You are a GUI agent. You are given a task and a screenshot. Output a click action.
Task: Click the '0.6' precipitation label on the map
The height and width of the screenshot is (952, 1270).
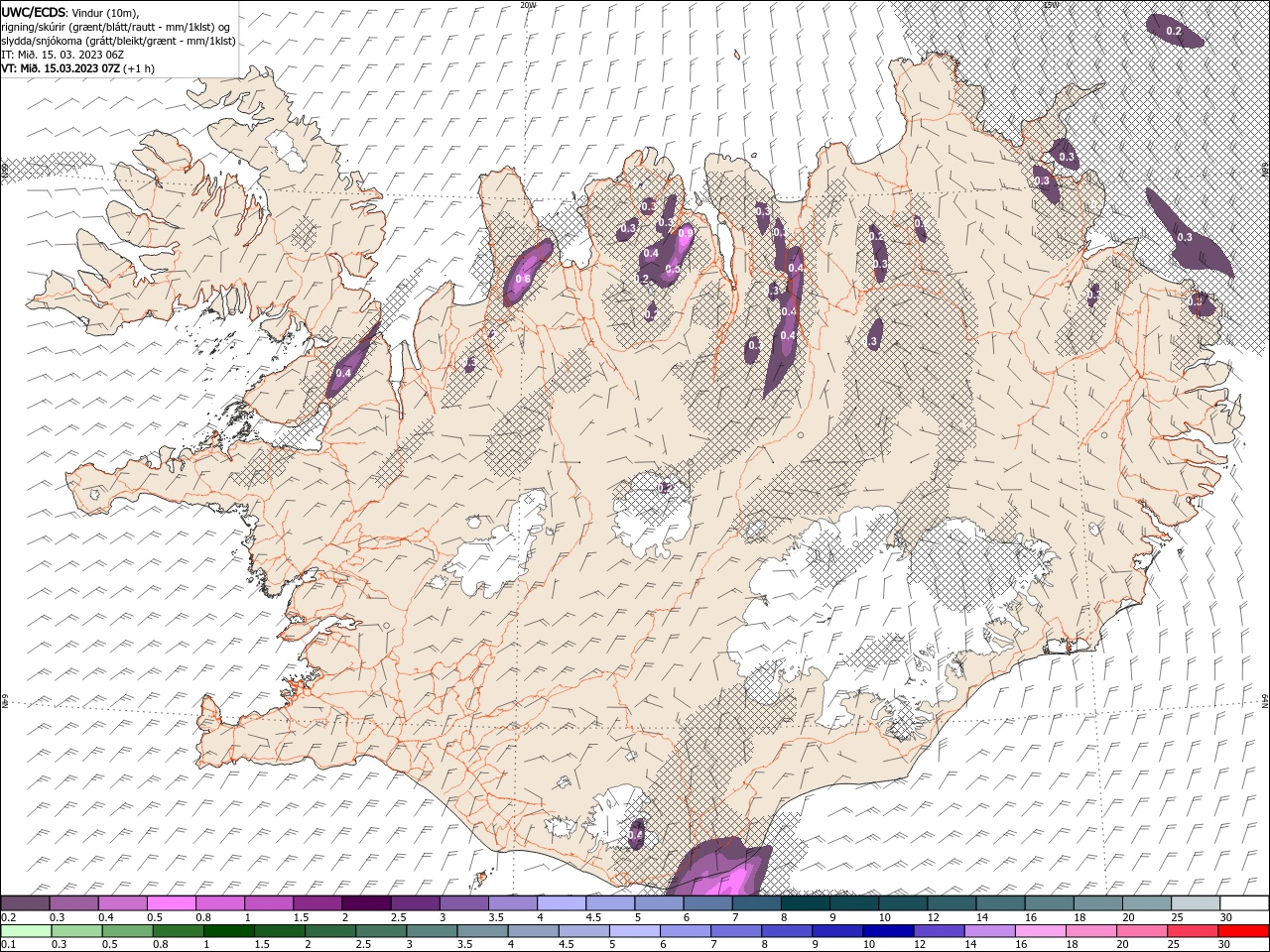(x=523, y=280)
